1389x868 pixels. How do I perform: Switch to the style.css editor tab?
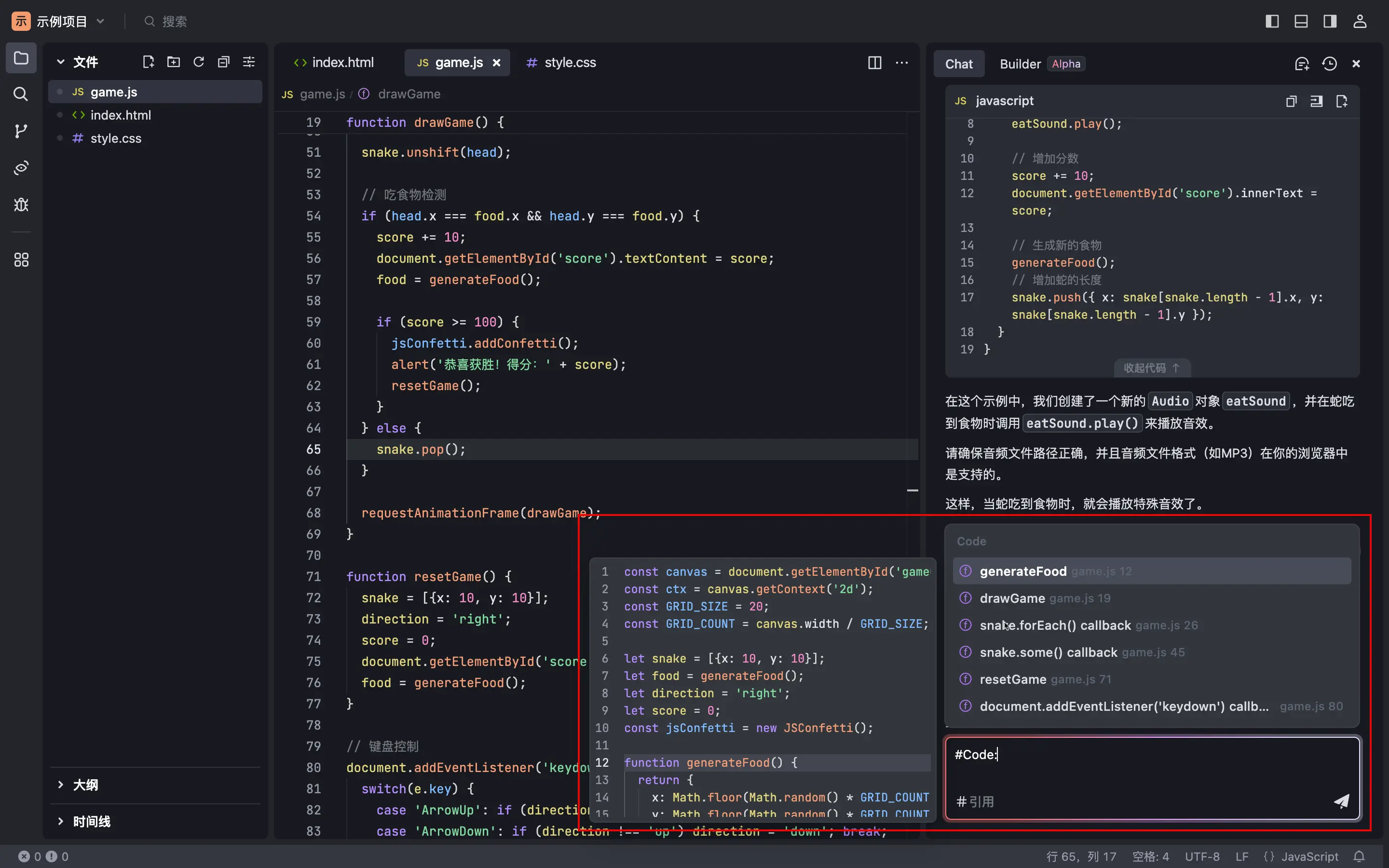click(561, 63)
